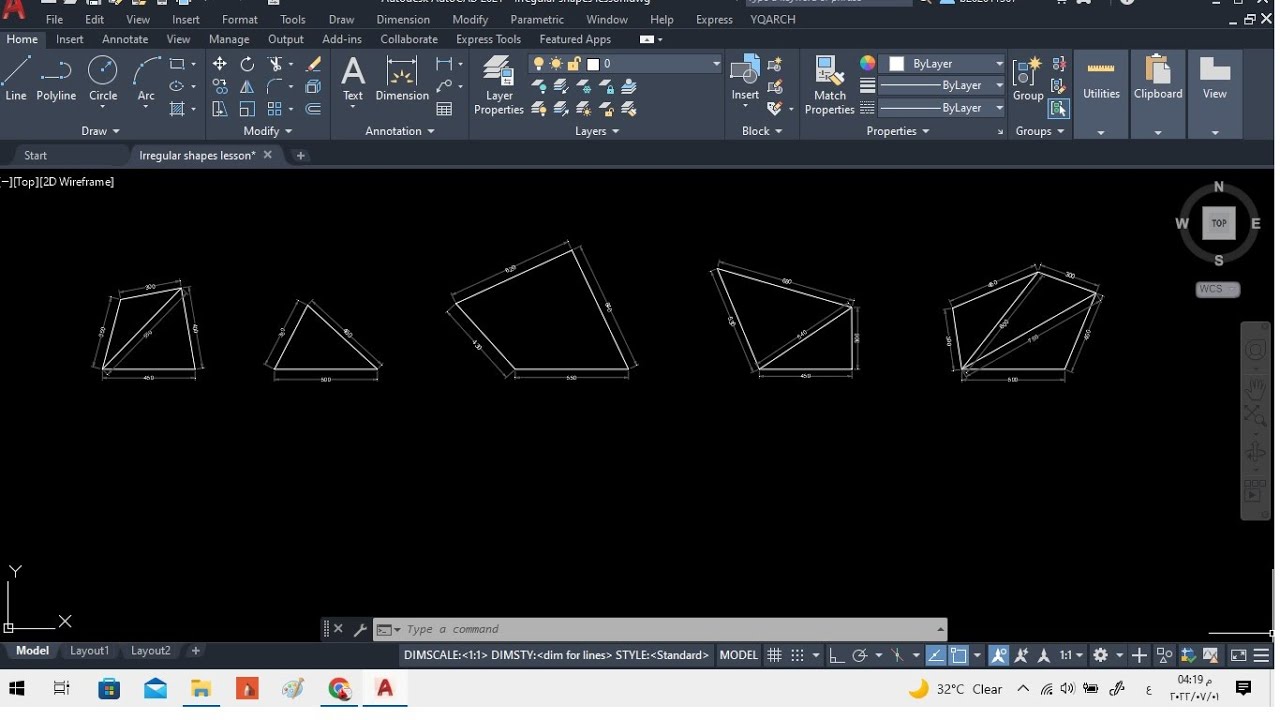
Task: Open the Annotate ribbon tab
Action: tap(125, 39)
